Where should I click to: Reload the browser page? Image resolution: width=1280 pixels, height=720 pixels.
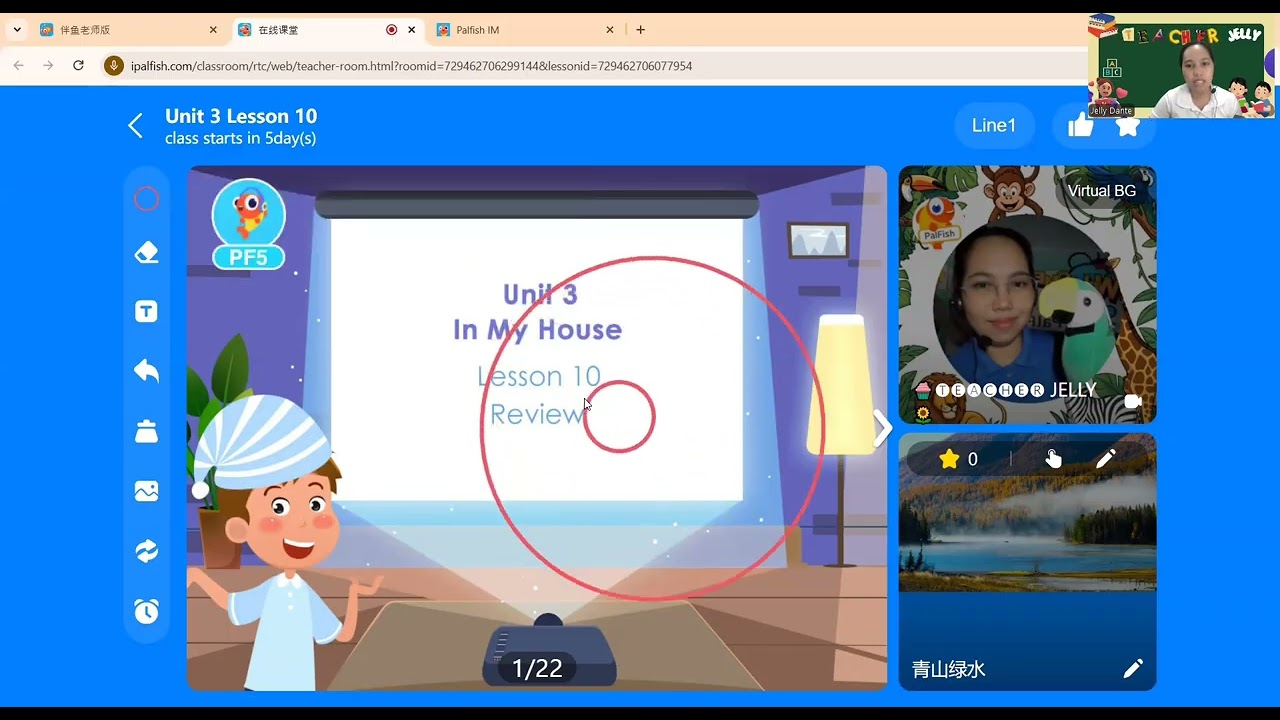[78, 66]
